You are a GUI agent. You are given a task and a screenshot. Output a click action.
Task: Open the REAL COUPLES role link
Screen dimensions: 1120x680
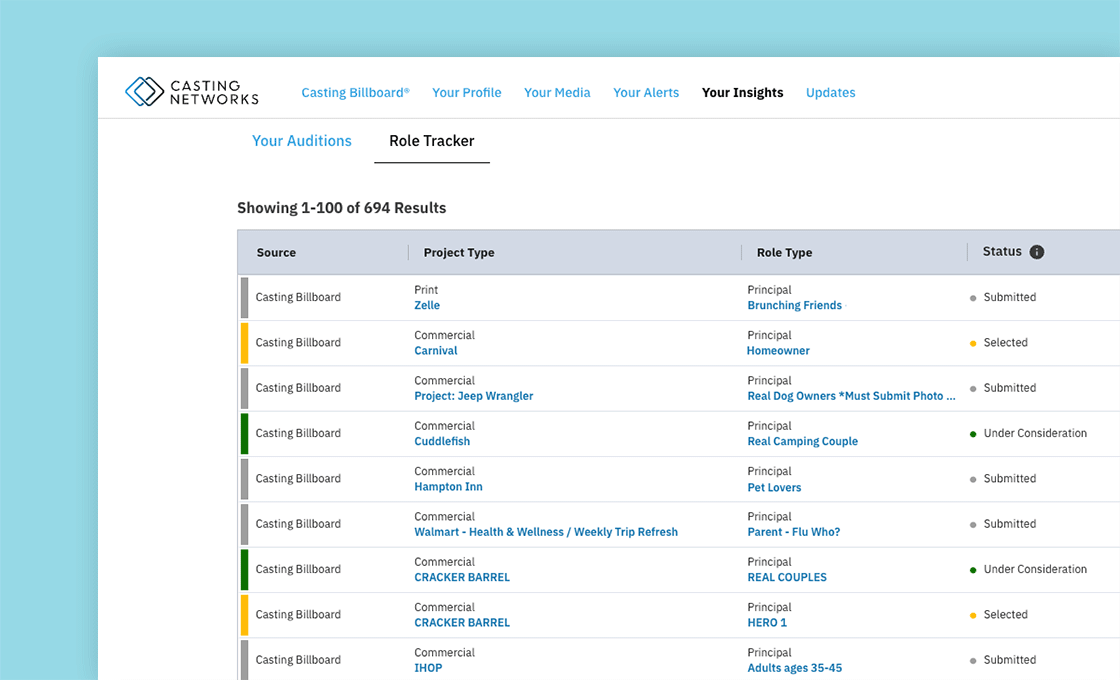point(786,577)
